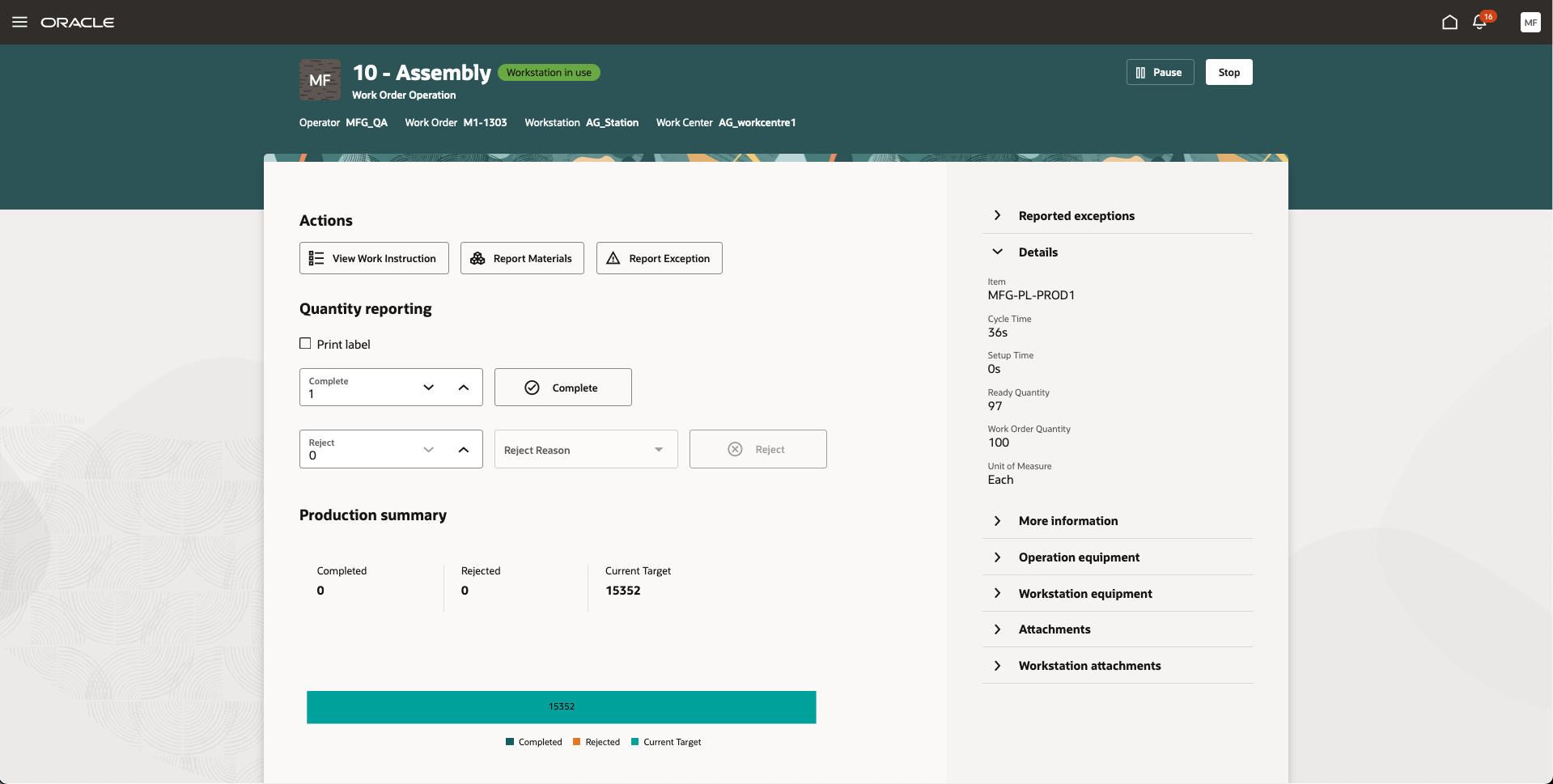The width and height of the screenshot is (1553, 784).
Task: Click the Reject button
Action: click(758, 449)
